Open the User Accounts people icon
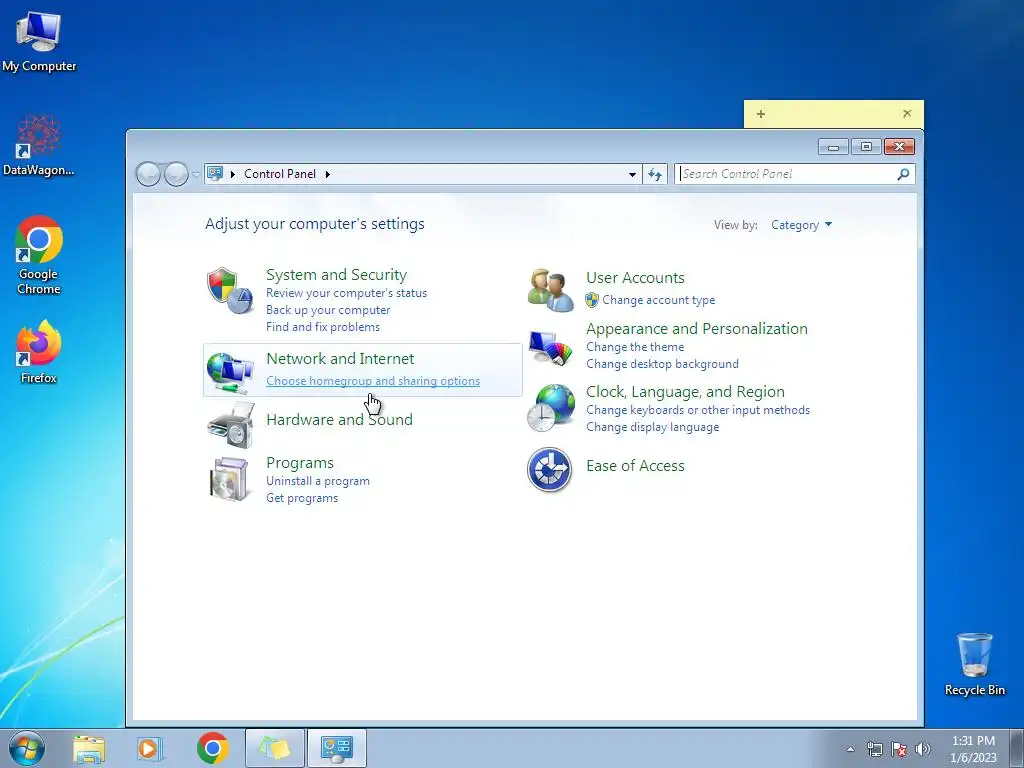The width and height of the screenshot is (1024, 768). click(550, 290)
